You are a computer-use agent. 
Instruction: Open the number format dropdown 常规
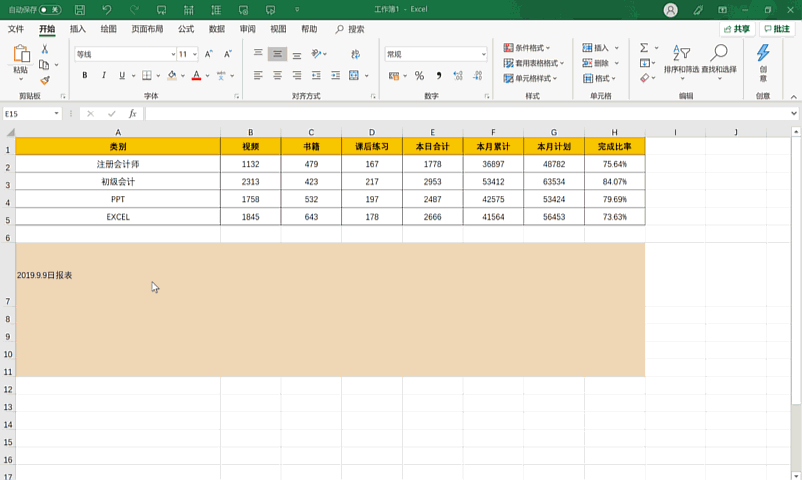[x=483, y=54]
